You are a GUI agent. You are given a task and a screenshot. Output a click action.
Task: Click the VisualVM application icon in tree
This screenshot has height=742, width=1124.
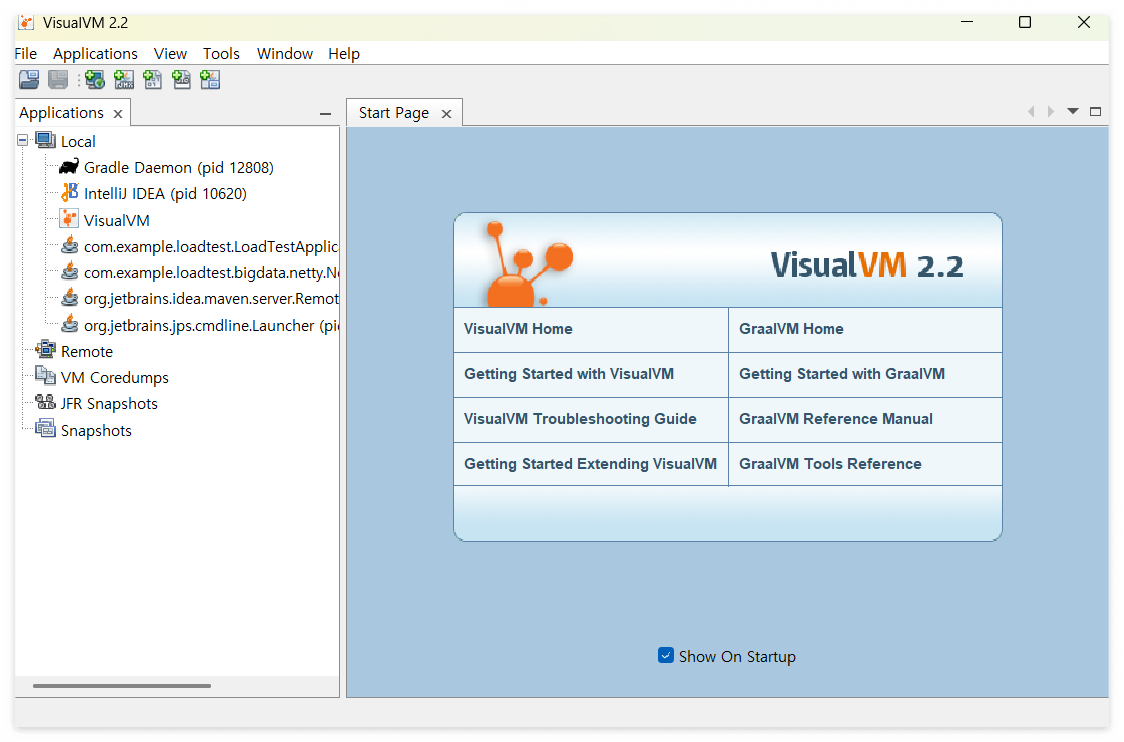click(x=70, y=219)
